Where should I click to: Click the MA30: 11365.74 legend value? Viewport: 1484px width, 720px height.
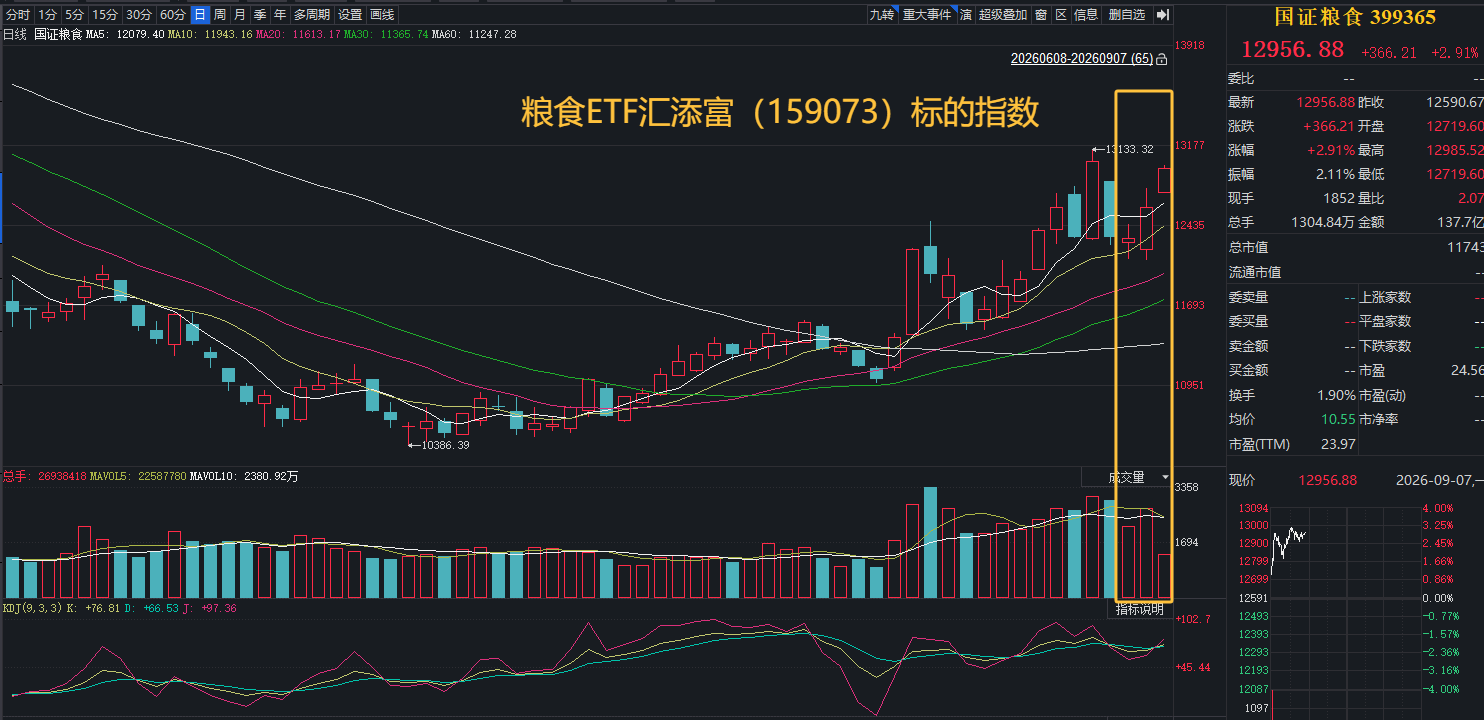point(386,34)
